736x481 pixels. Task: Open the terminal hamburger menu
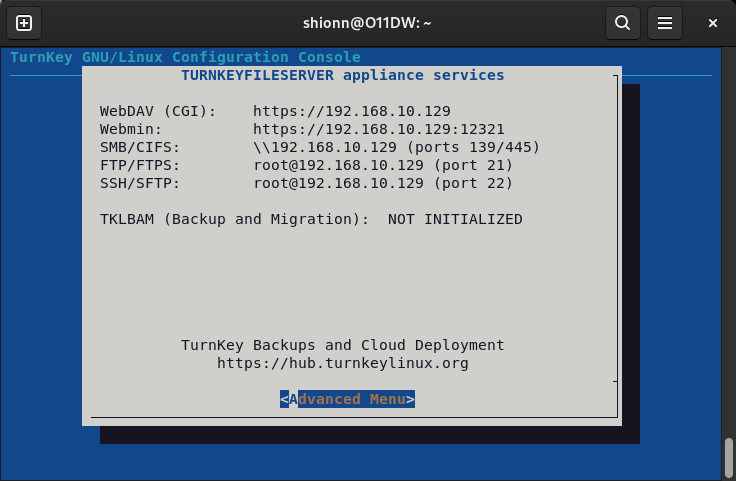(665, 23)
